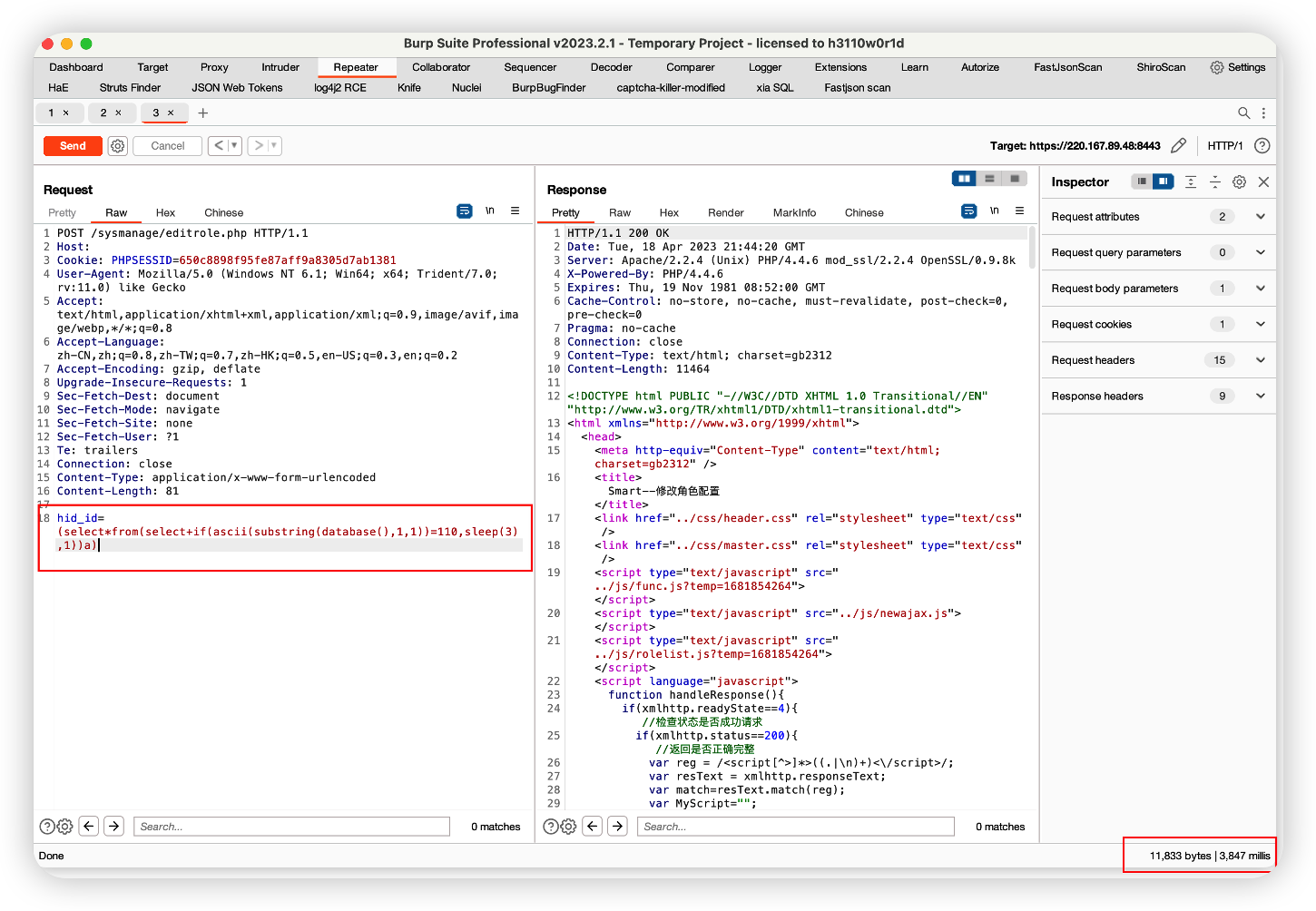This screenshot has width=1316, height=911.
Task: Open Inspector settings gear
Action: [1239, 181]
